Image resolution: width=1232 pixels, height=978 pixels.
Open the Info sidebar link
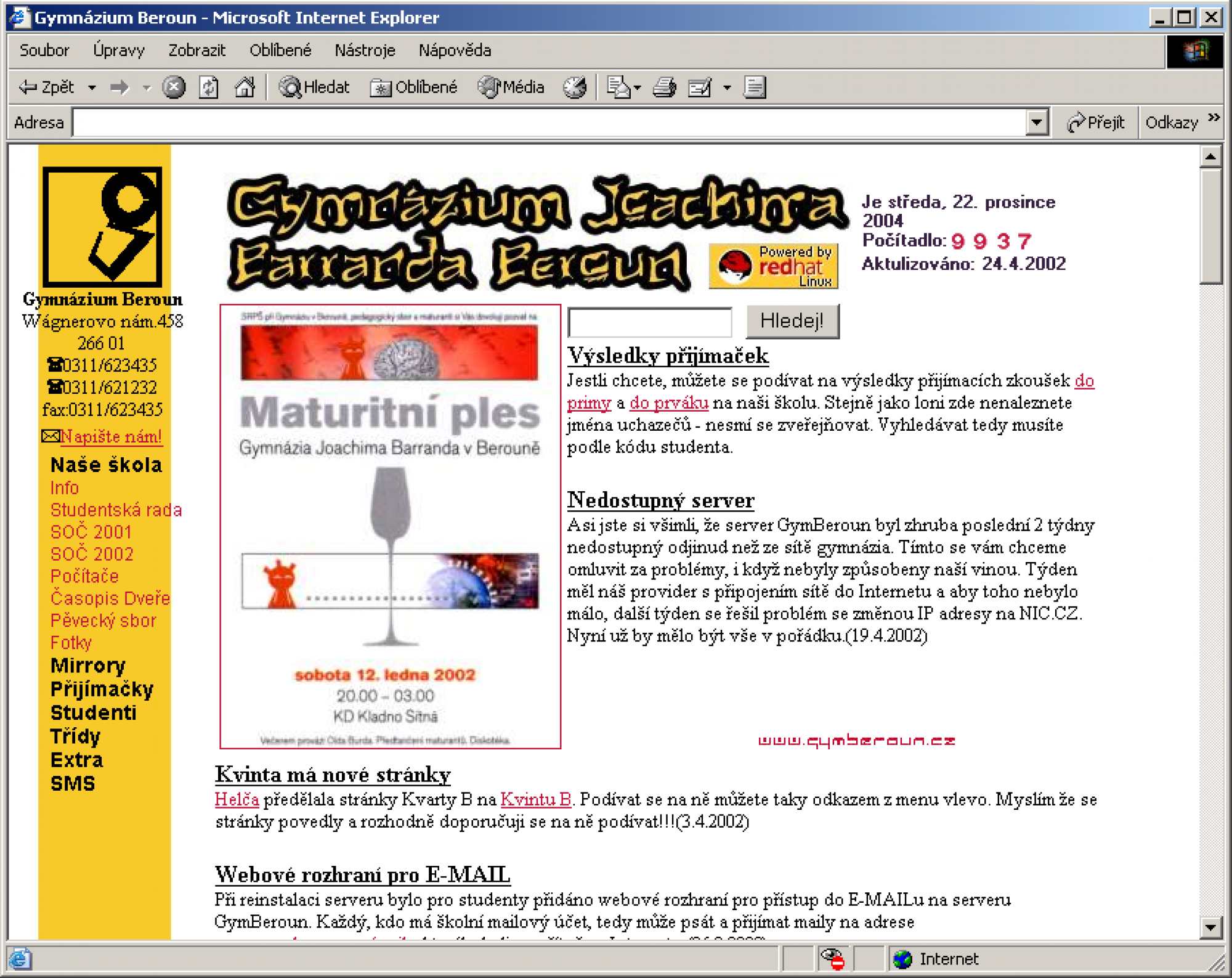click(x=65, y=487)
